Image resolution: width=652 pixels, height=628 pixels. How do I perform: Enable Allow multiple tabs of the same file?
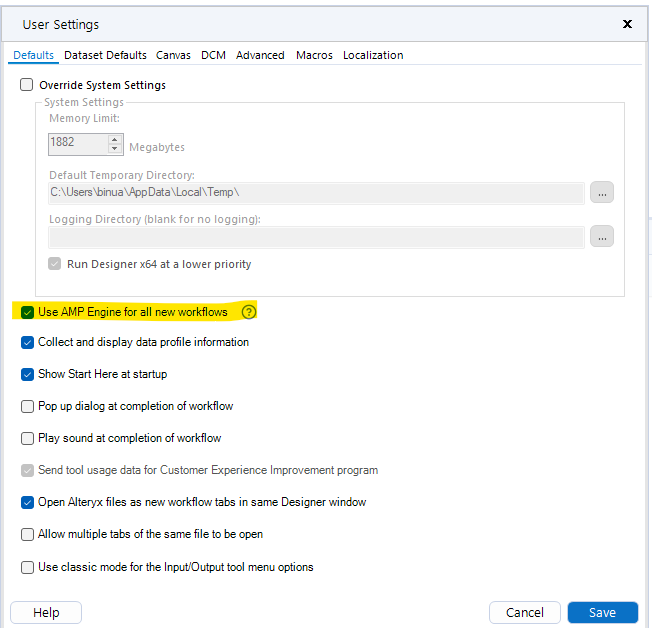tap(28, 534)
